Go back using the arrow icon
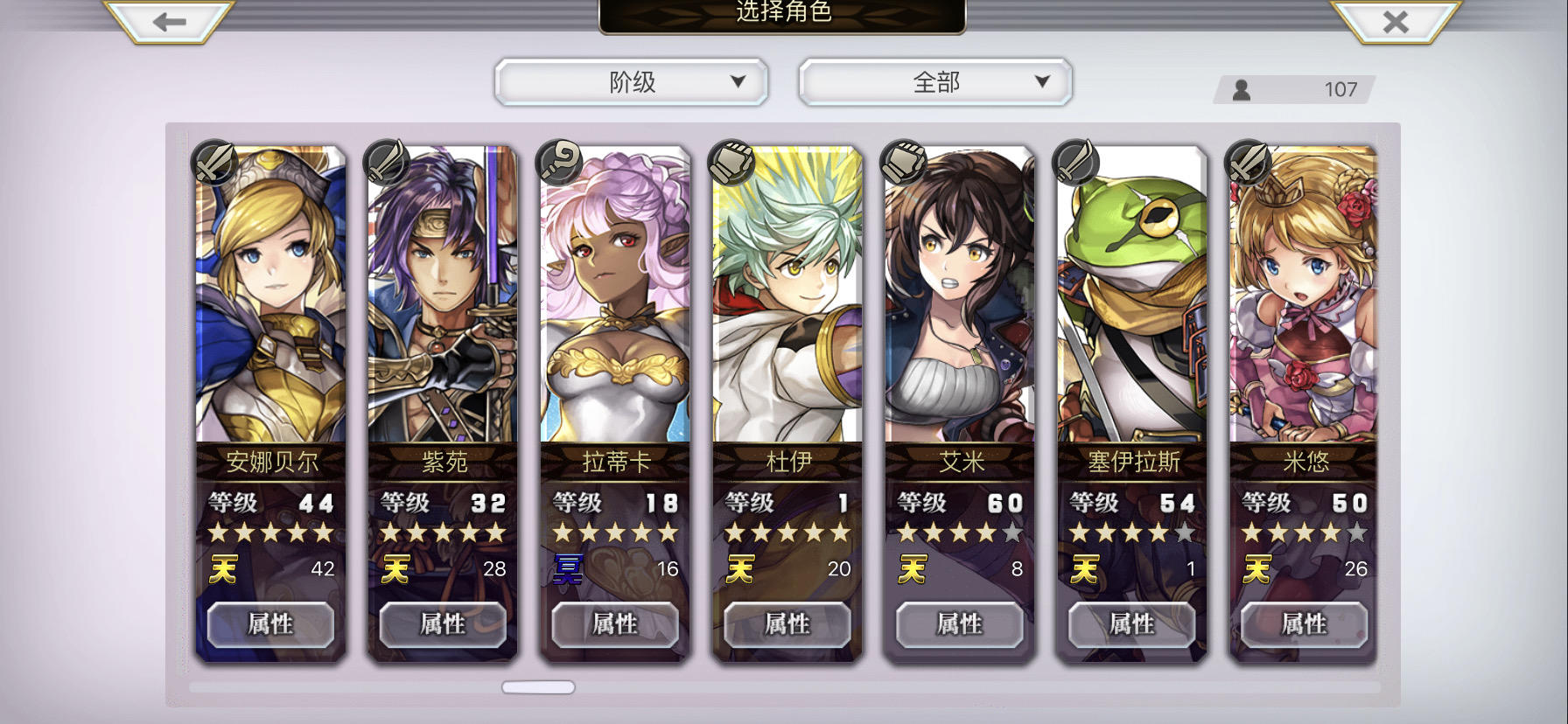The height and width of the screenshot is (724, 1568). (169, 21)
